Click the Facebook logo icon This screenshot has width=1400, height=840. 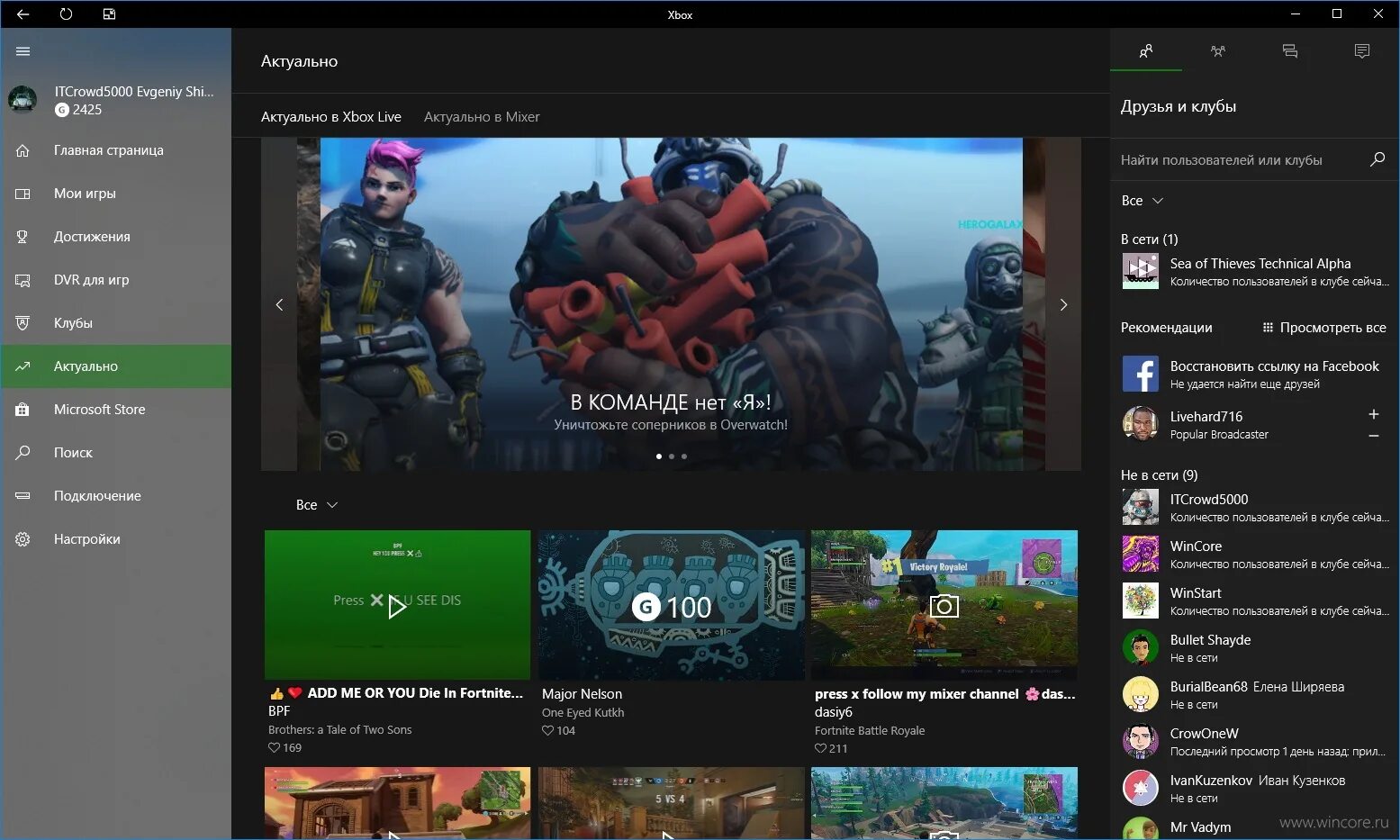pos(1141,374)
